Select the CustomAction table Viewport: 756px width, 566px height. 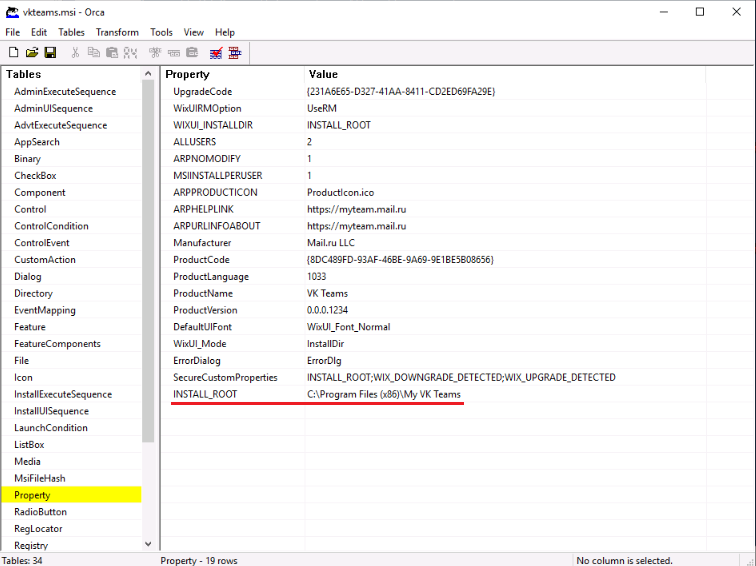pos(45,260)
